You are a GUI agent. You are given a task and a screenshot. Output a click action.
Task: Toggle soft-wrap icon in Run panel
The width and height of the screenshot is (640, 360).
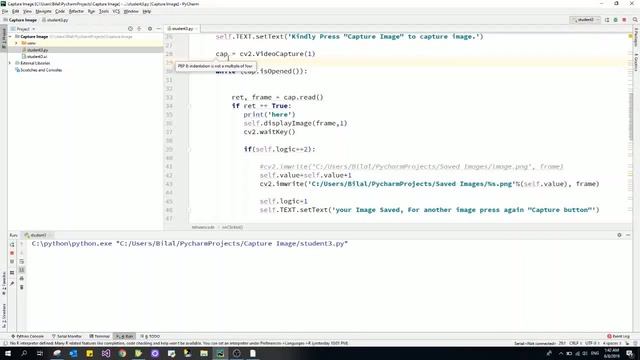click(x=22, y=262)
